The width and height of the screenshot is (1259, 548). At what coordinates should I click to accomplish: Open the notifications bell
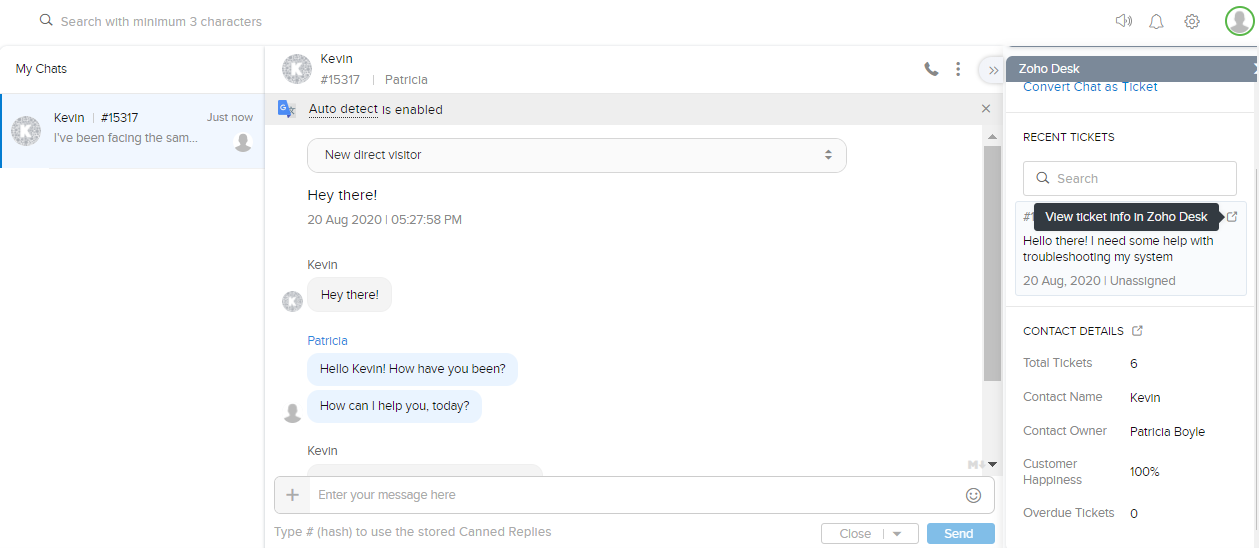1157,21
